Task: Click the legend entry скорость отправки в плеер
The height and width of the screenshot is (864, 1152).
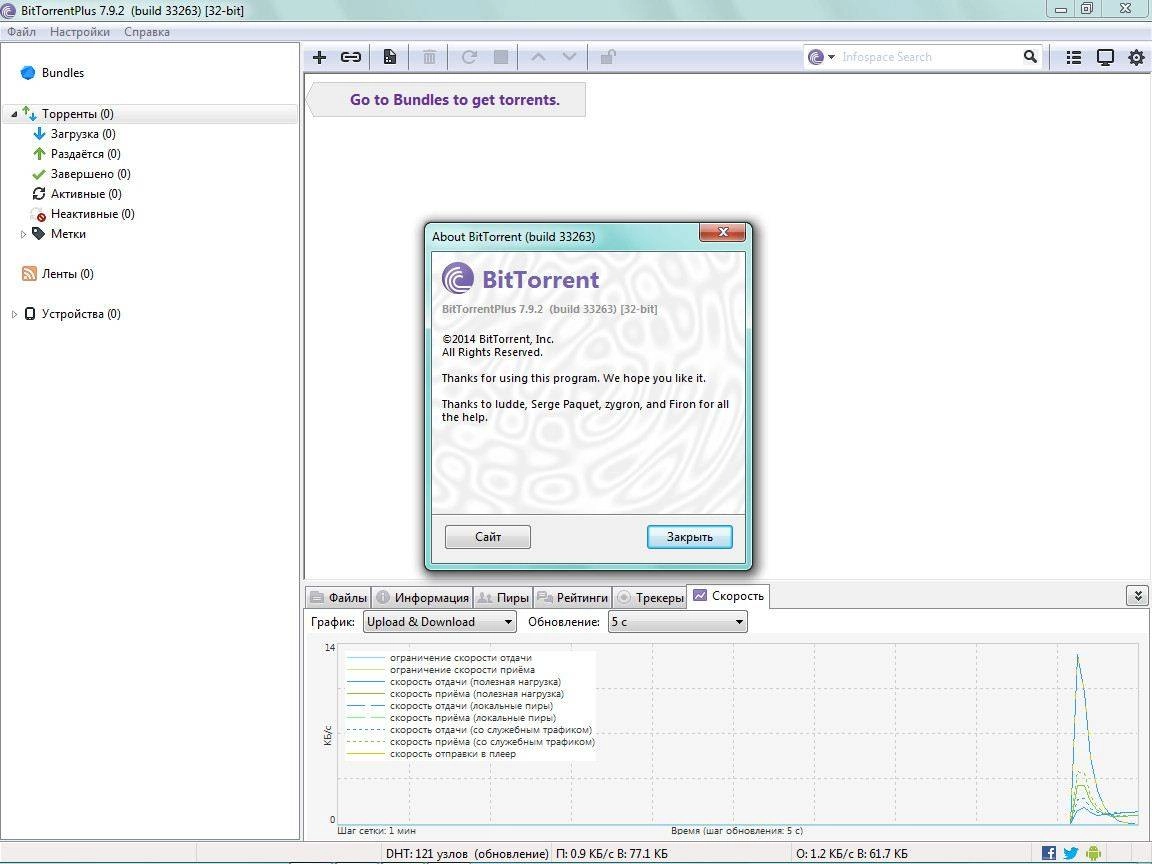Action: click(x=453, y=754)
